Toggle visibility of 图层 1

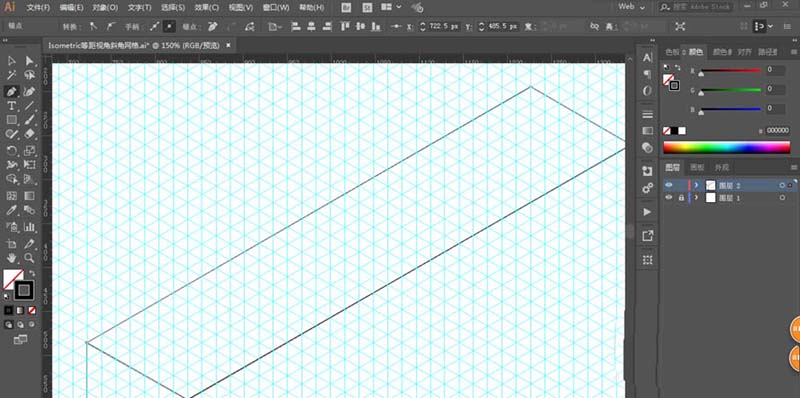tap(669, 197)
